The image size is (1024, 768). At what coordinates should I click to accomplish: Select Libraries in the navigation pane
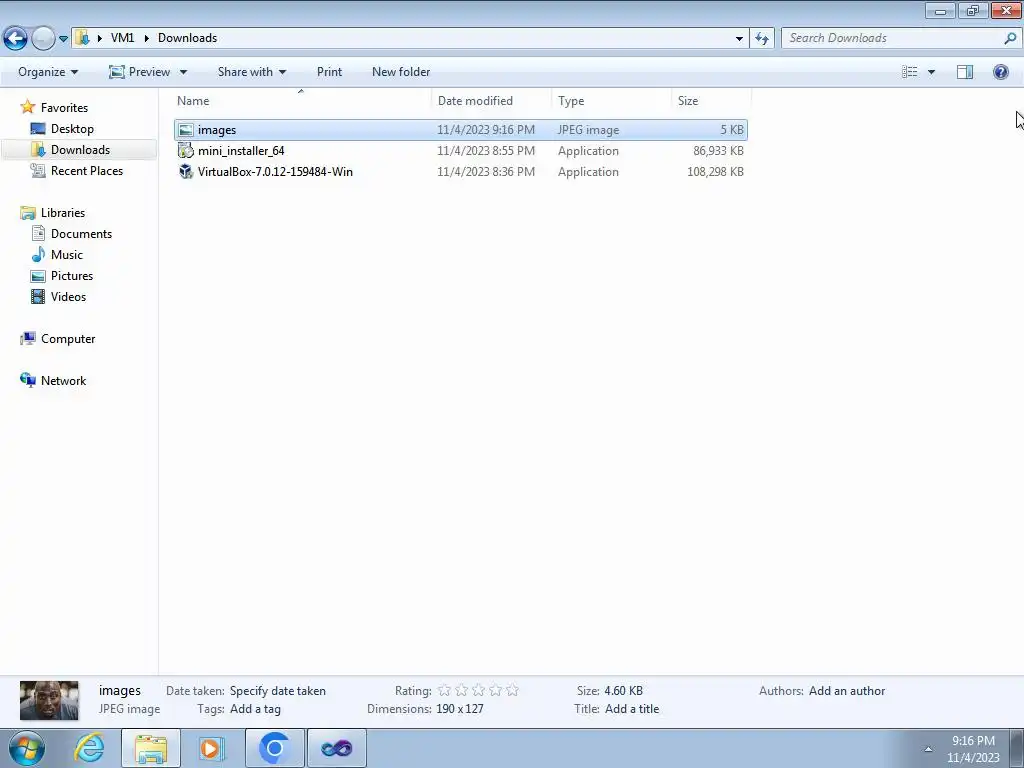pyautogui.click(x=63, y=213)
